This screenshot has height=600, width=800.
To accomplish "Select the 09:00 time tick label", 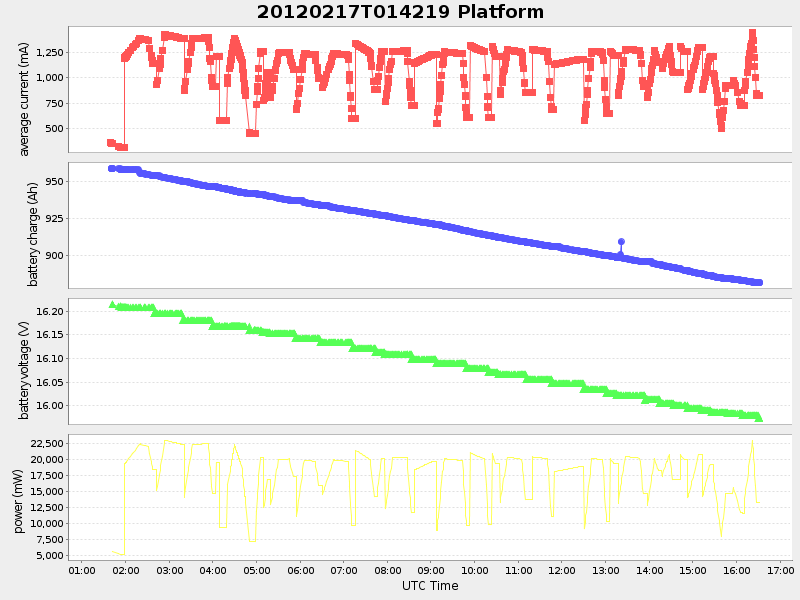I will [430, 572].
